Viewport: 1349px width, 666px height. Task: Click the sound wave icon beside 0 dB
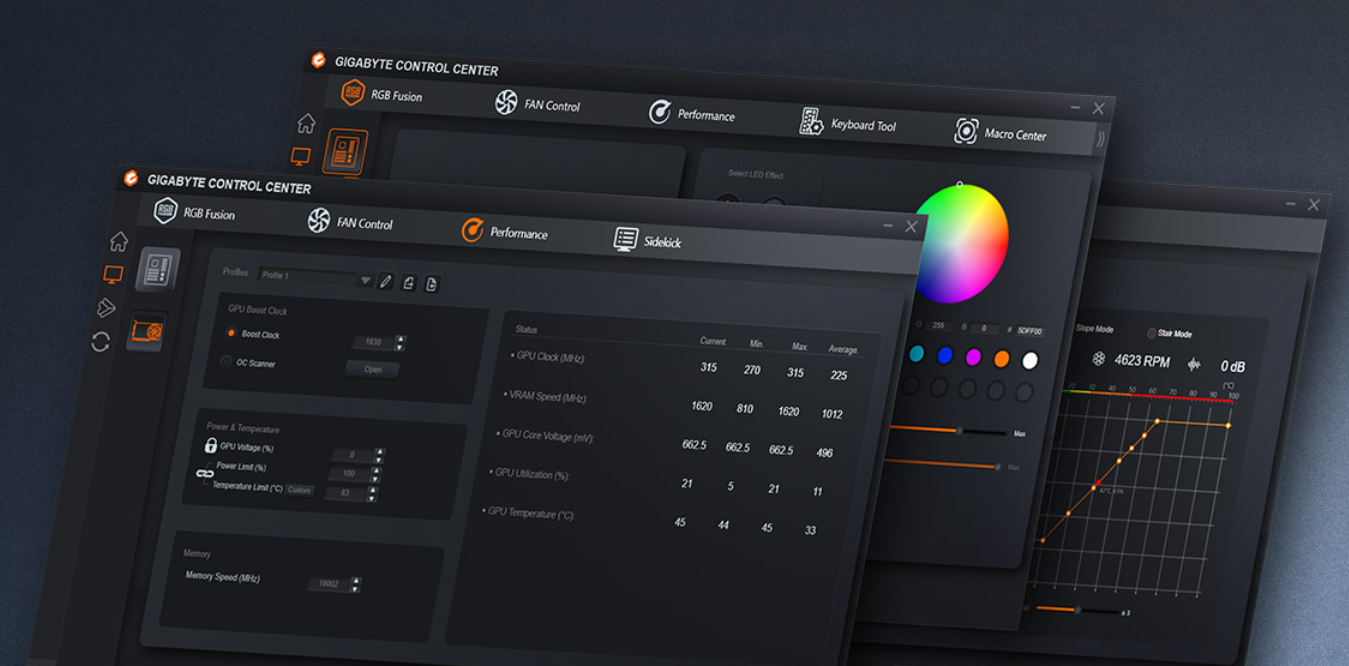(1194, 365)
